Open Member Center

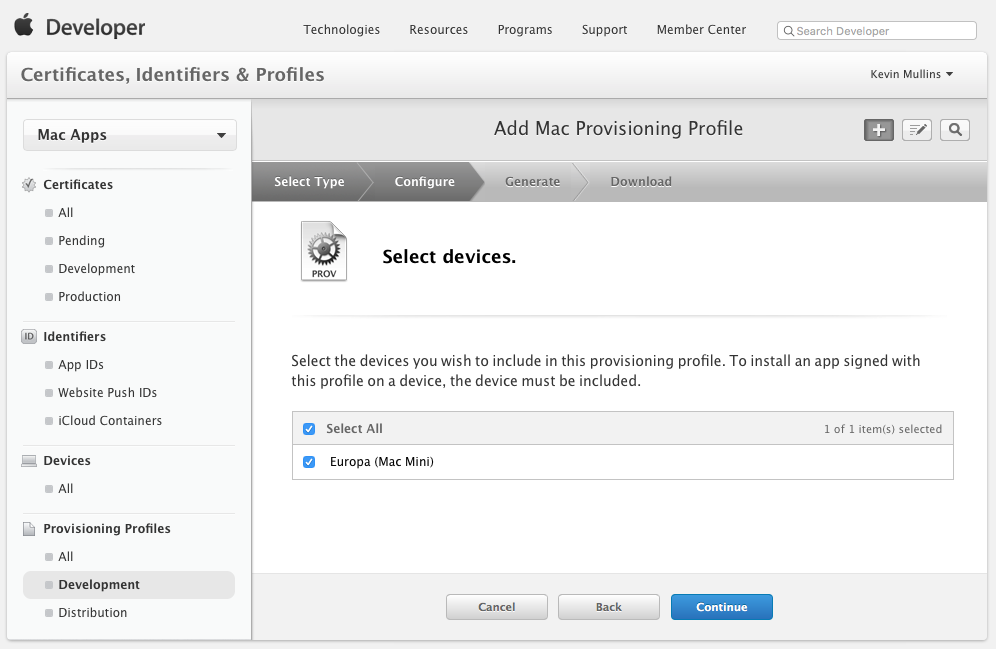[x=701, y=30]
